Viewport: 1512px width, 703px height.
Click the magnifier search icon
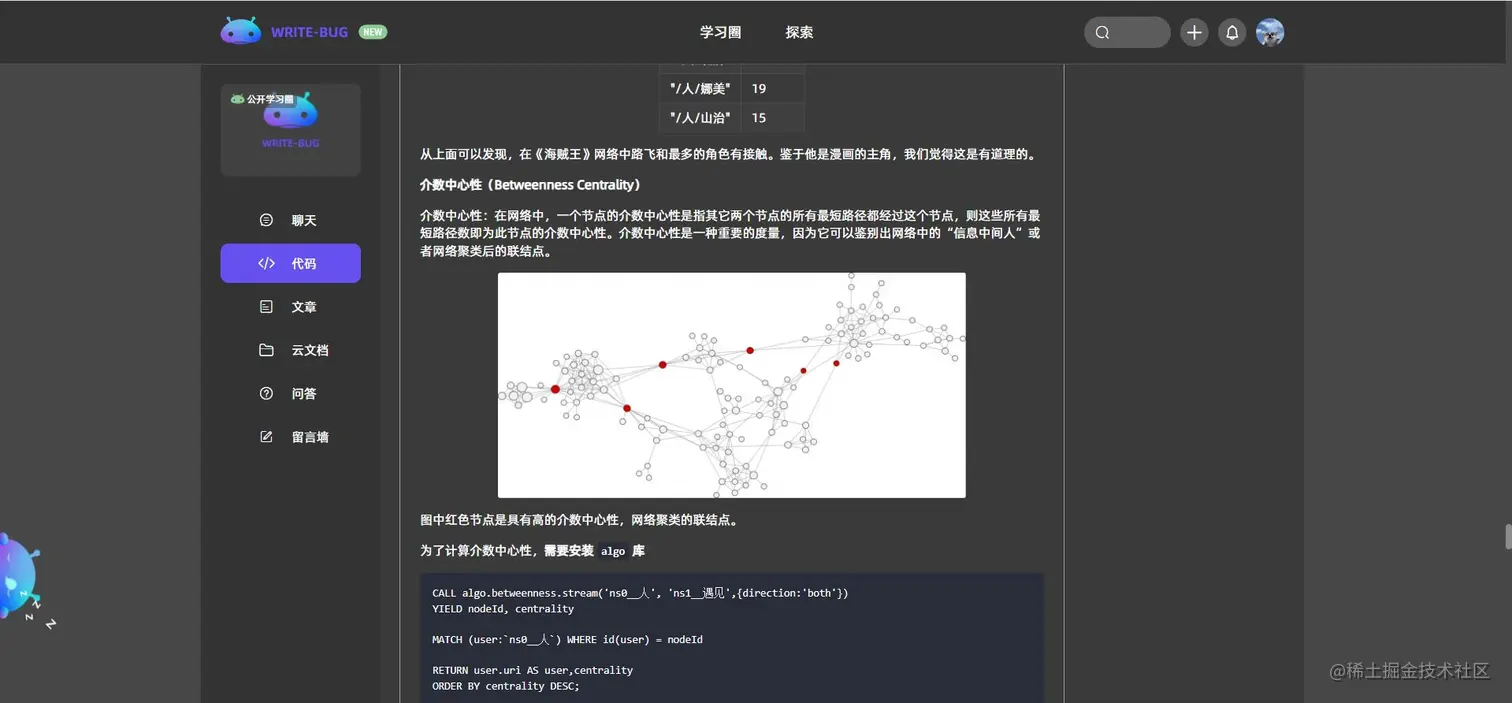[1102, 32]
